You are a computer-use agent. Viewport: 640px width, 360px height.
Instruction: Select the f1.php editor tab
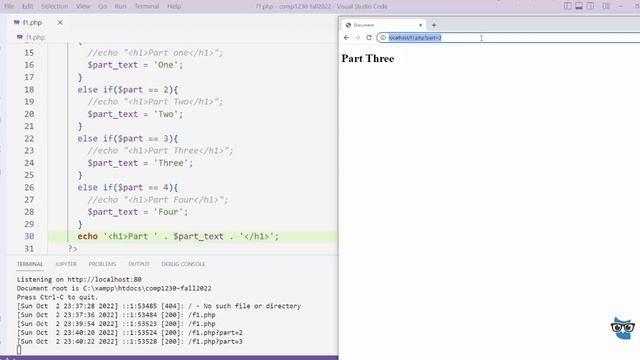click(32, 22)
